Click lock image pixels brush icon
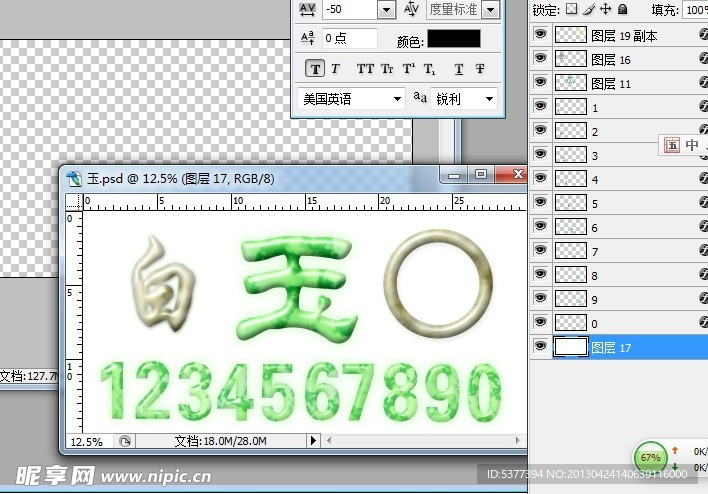Screen dimensions: 708x494 [x=589, y=9]
